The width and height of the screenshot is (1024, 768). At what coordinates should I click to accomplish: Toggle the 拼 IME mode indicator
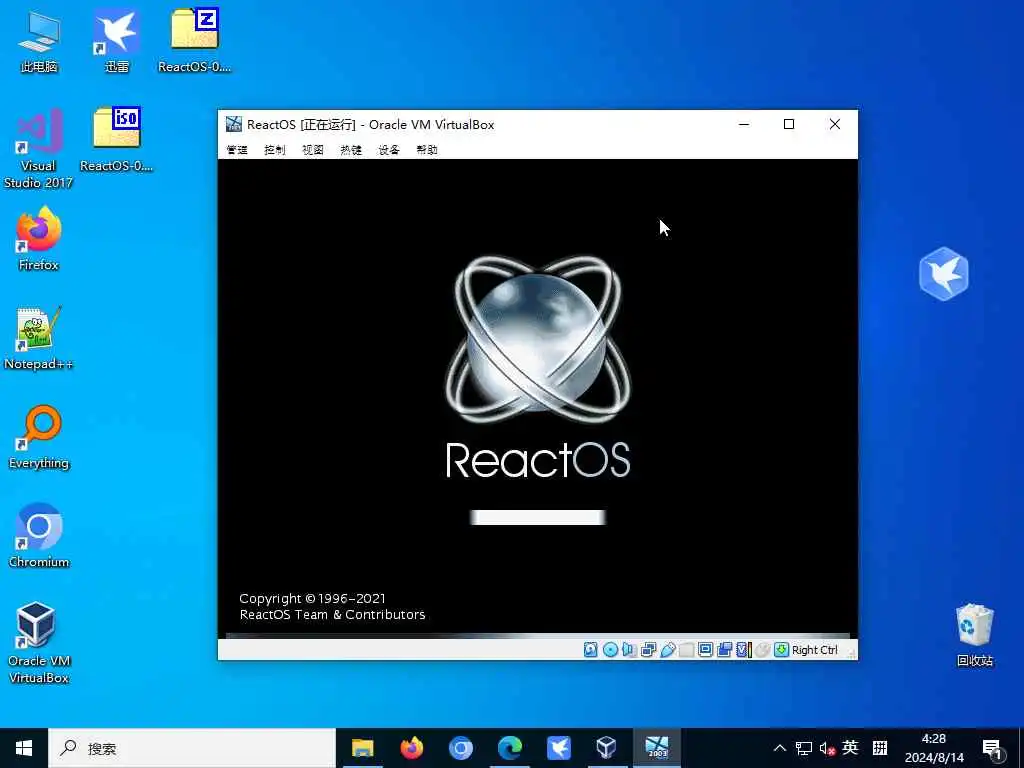880,748
